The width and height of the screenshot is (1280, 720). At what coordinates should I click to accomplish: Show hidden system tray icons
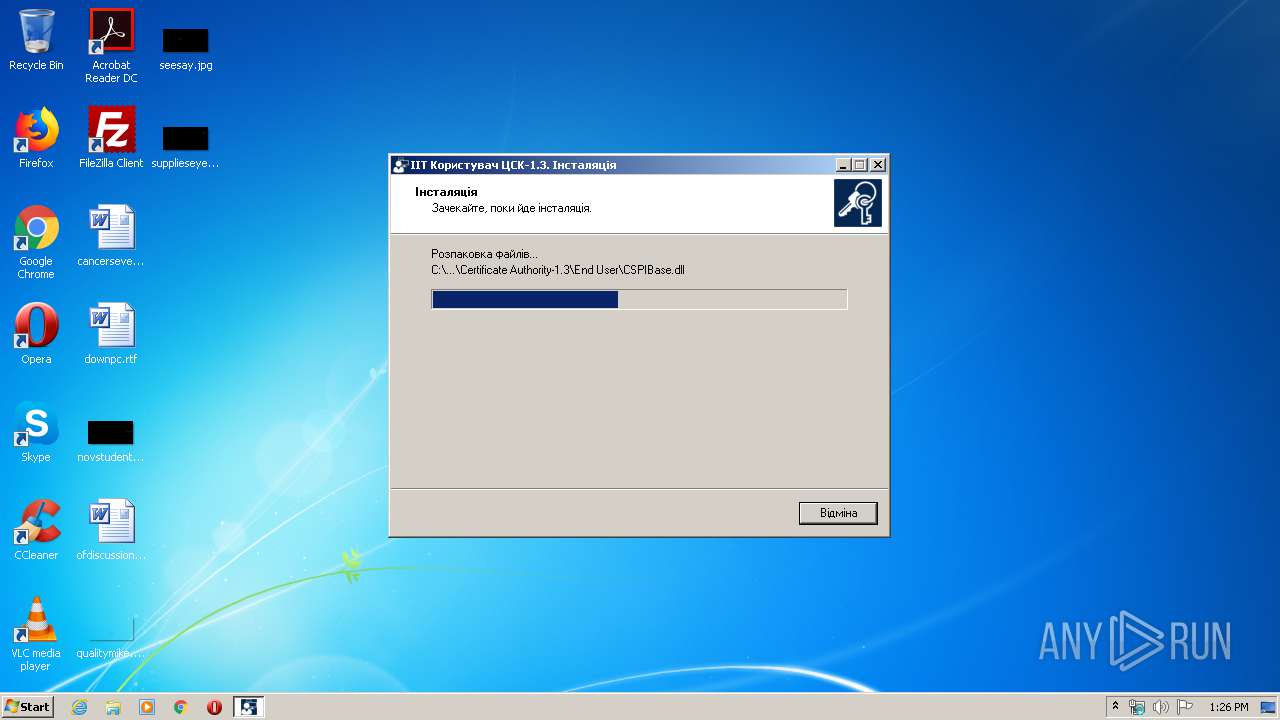point(1116,707)
